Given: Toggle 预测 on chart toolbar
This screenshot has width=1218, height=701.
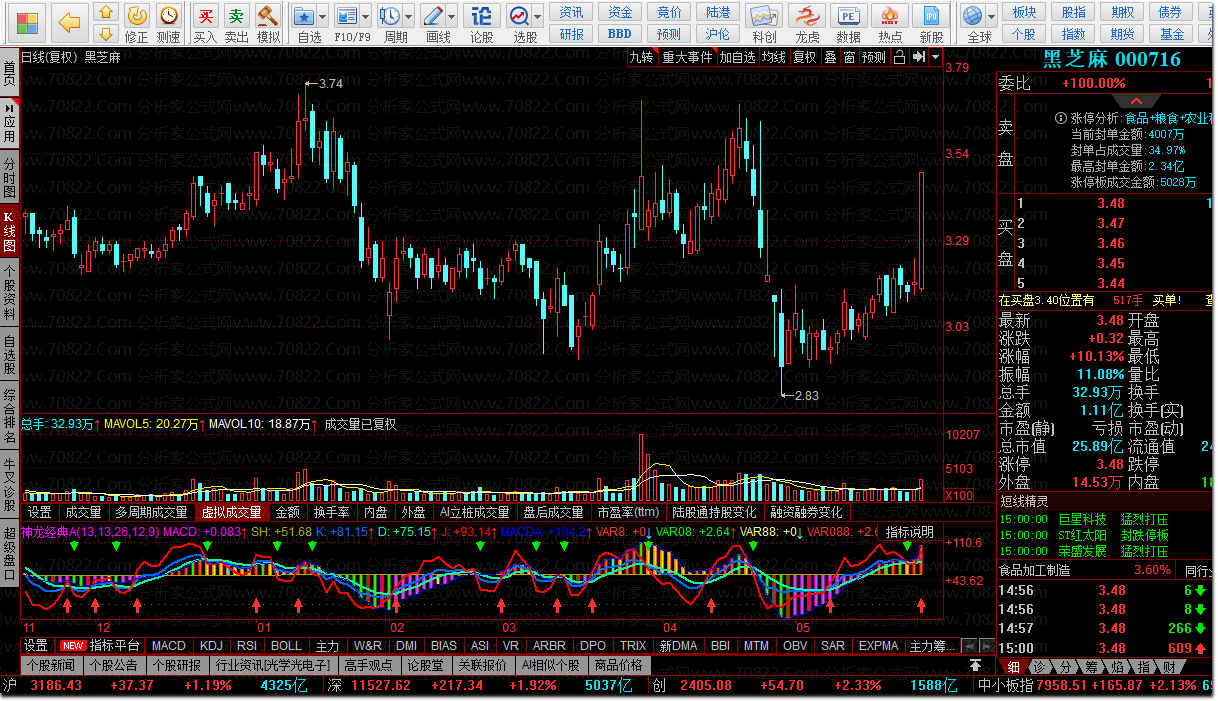Looking at the screenshot, I should (x=874, y=57).
